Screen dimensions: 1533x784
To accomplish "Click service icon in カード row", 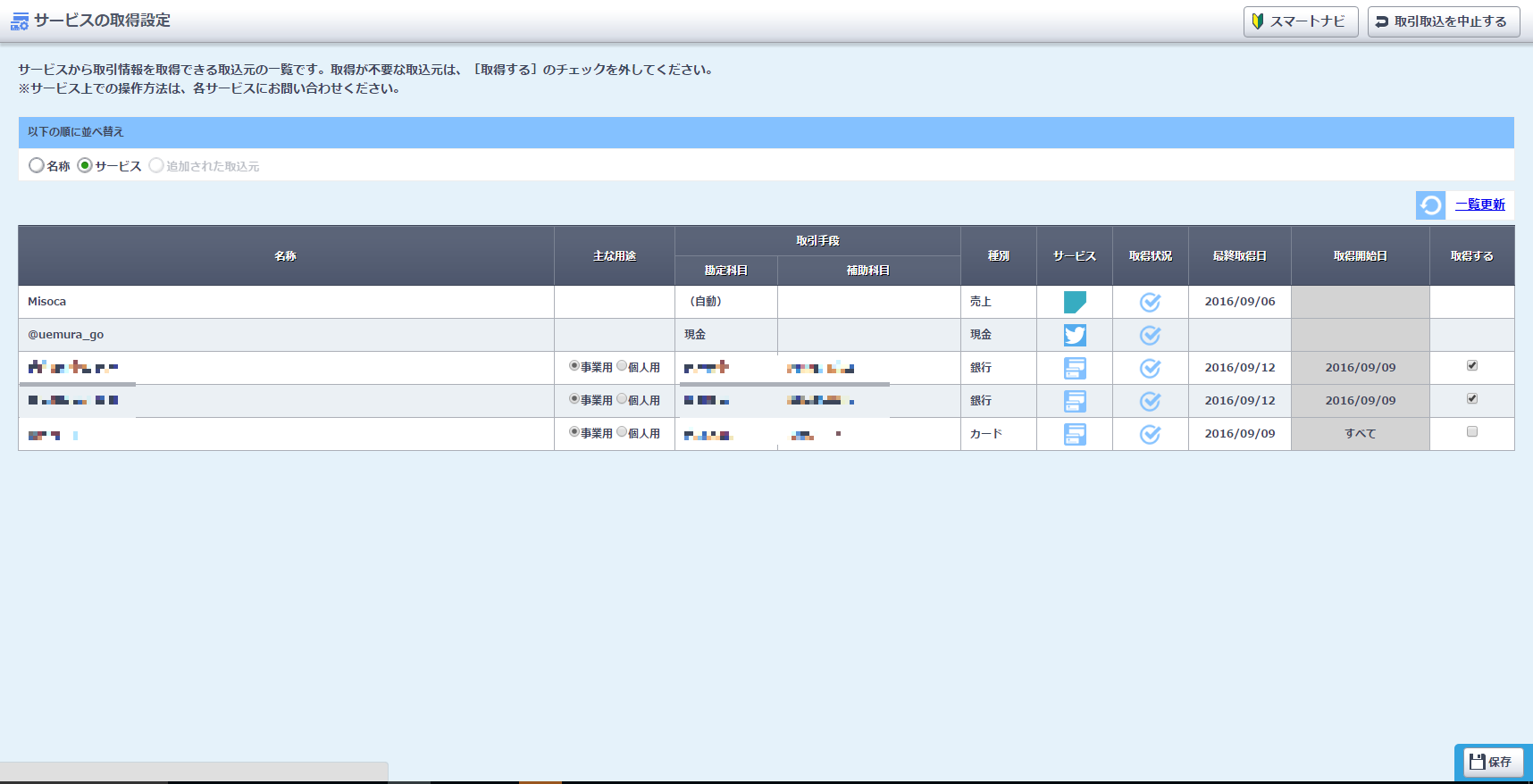I will tap(1075, 434).
